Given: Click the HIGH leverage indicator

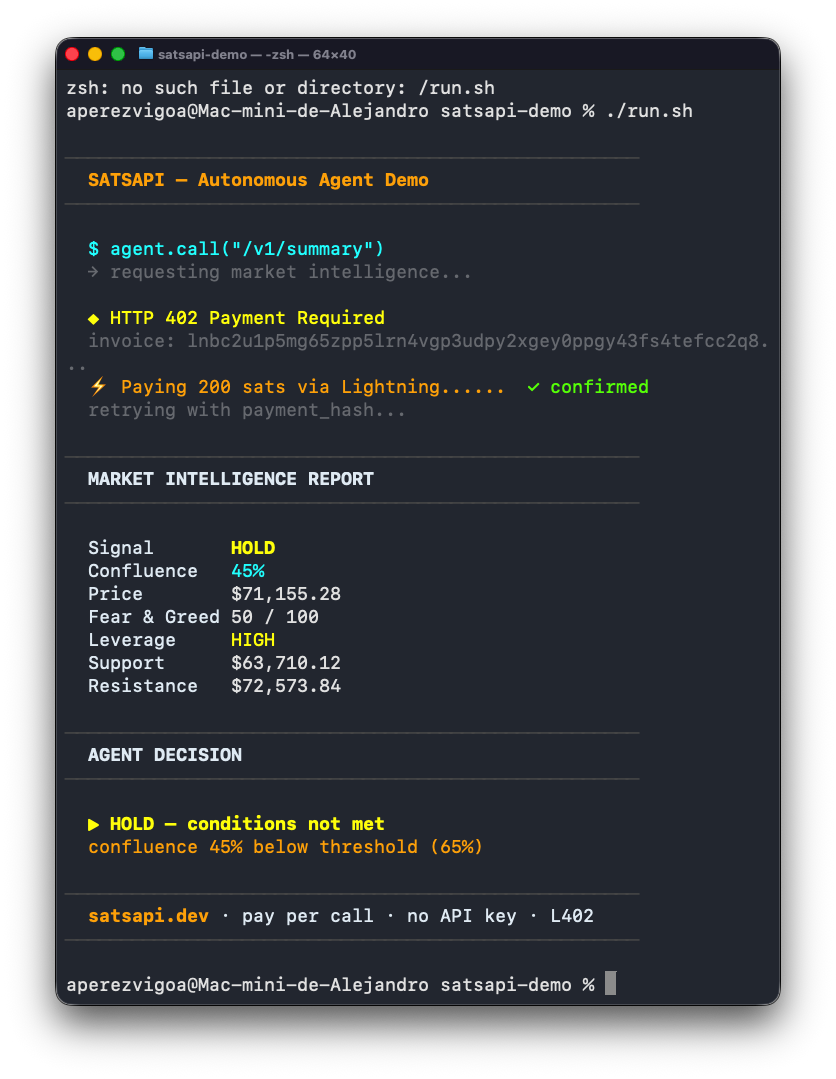Looking at the screenshot, I should pos(252,639).
